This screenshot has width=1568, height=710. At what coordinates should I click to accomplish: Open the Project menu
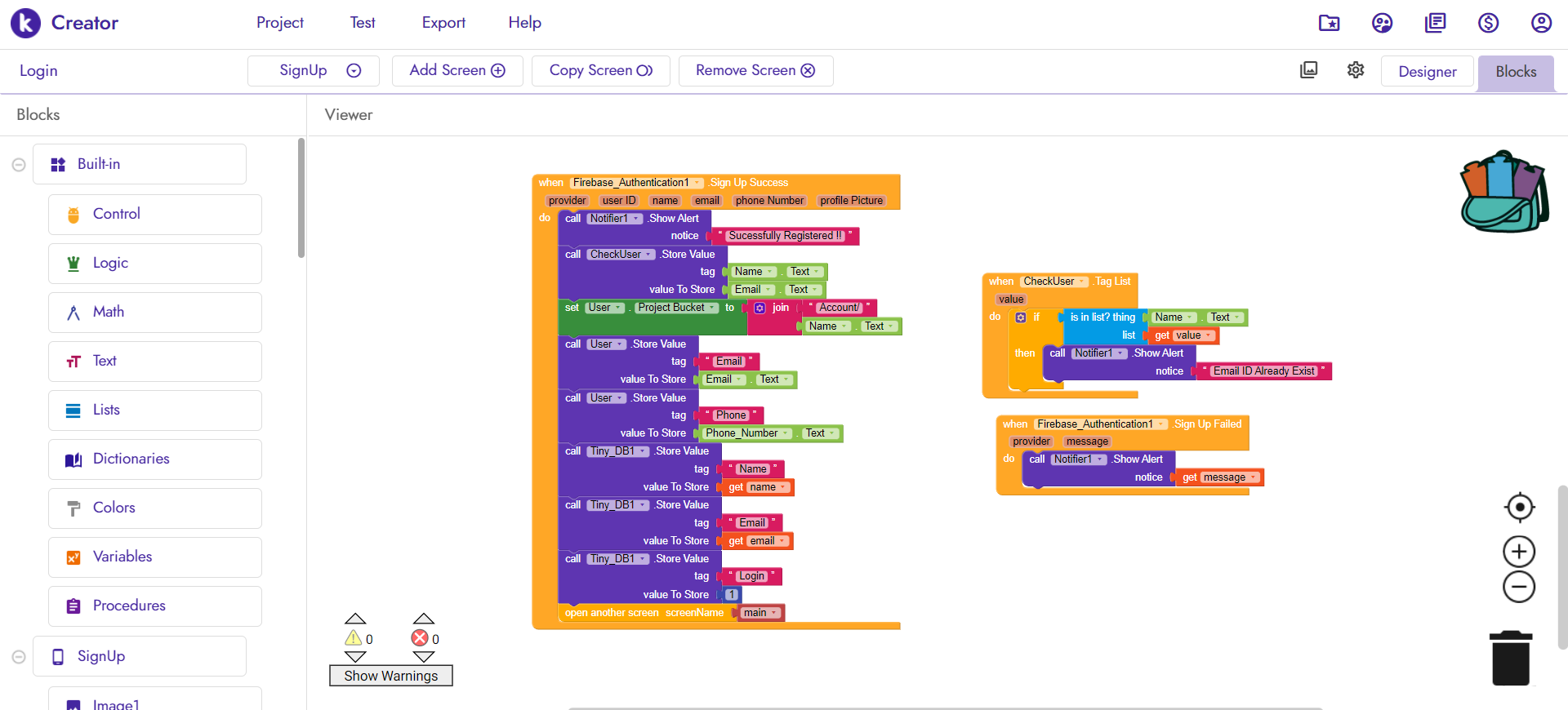[x=280, y=23]
